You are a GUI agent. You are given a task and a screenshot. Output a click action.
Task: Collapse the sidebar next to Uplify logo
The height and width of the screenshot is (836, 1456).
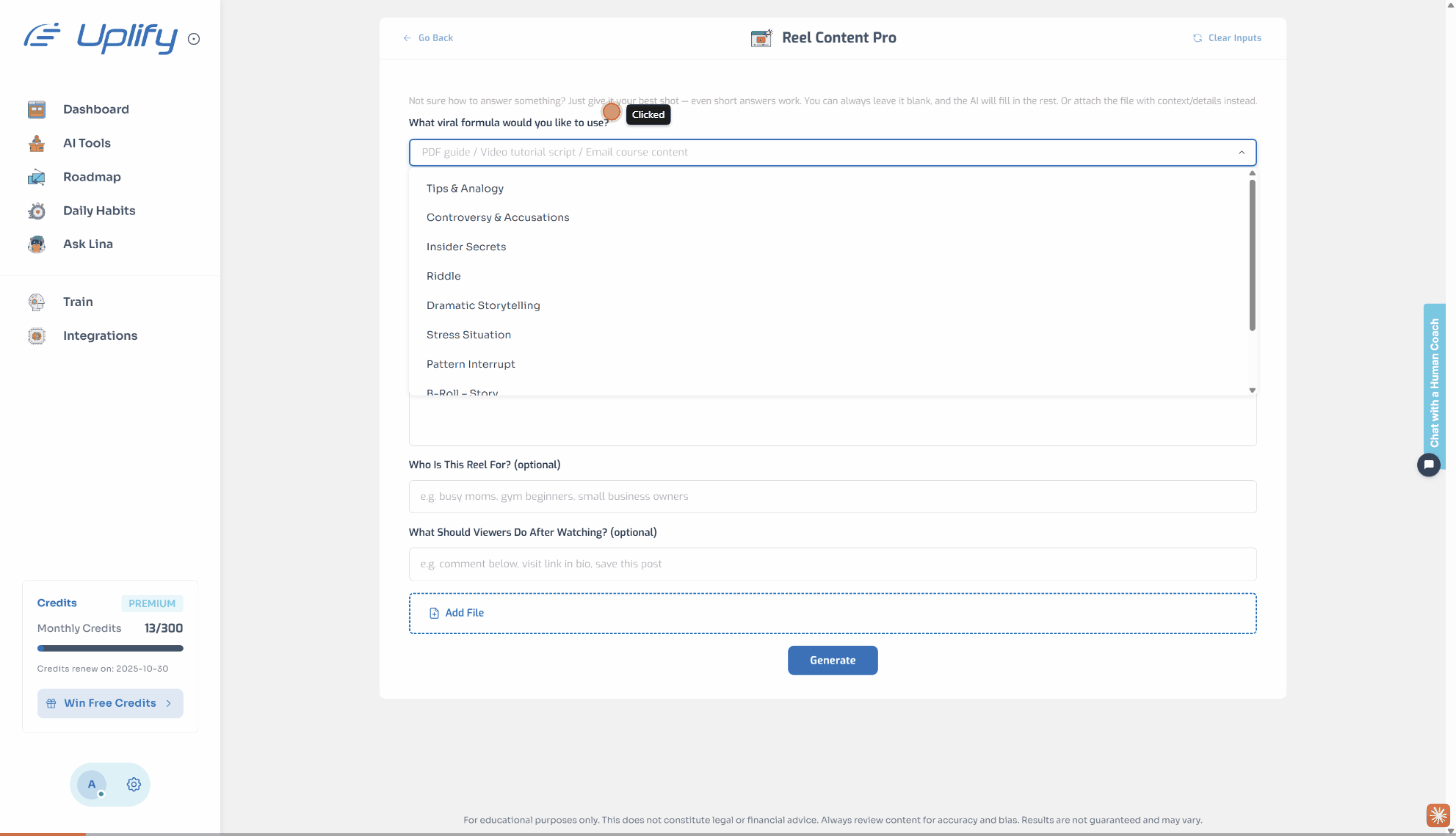click(194, 39)
